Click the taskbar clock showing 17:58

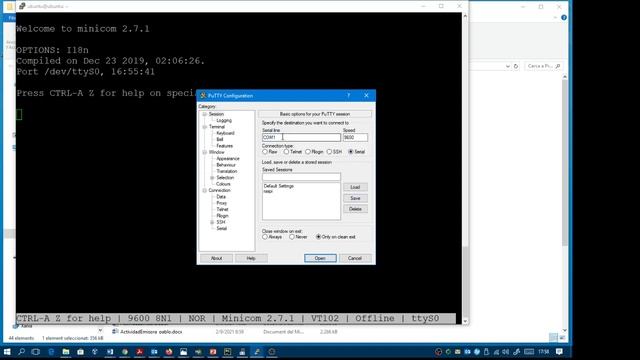pyautogui.click(x=543, y=351)
